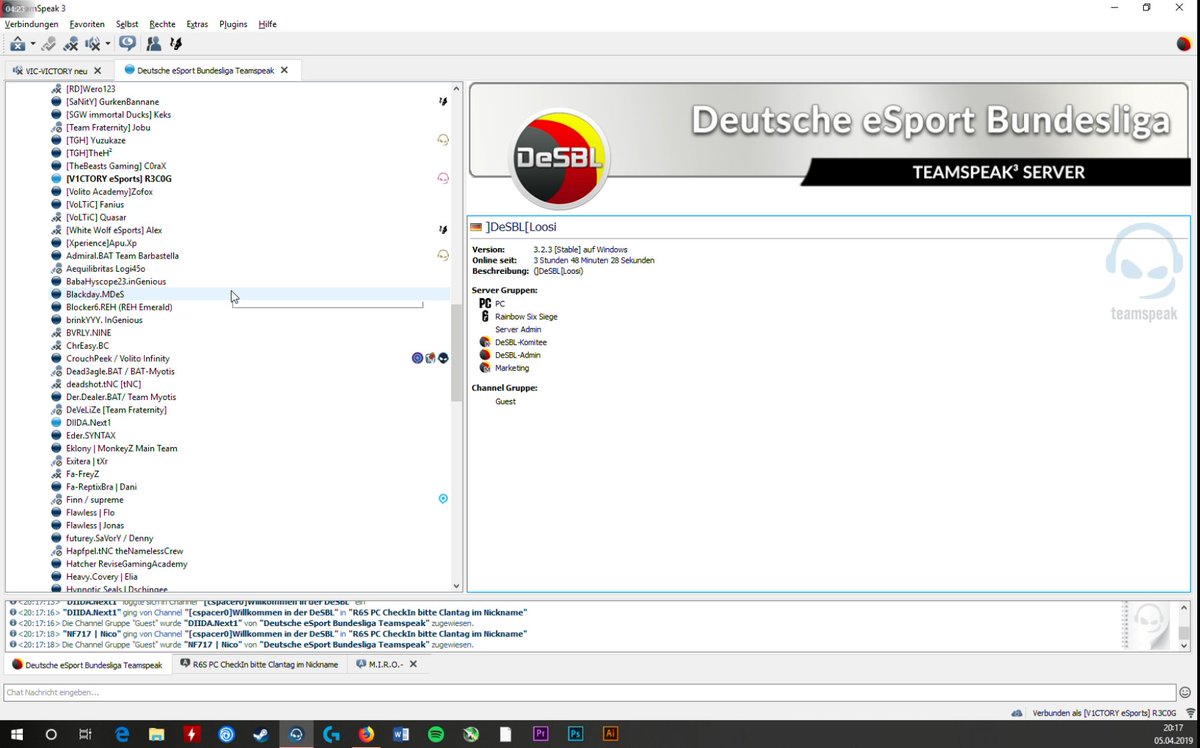Click the badge icon on Finn / supreme row
The width and height of the screenshot is (1200, 748).
pyautogui.click(x=443, y=498)
